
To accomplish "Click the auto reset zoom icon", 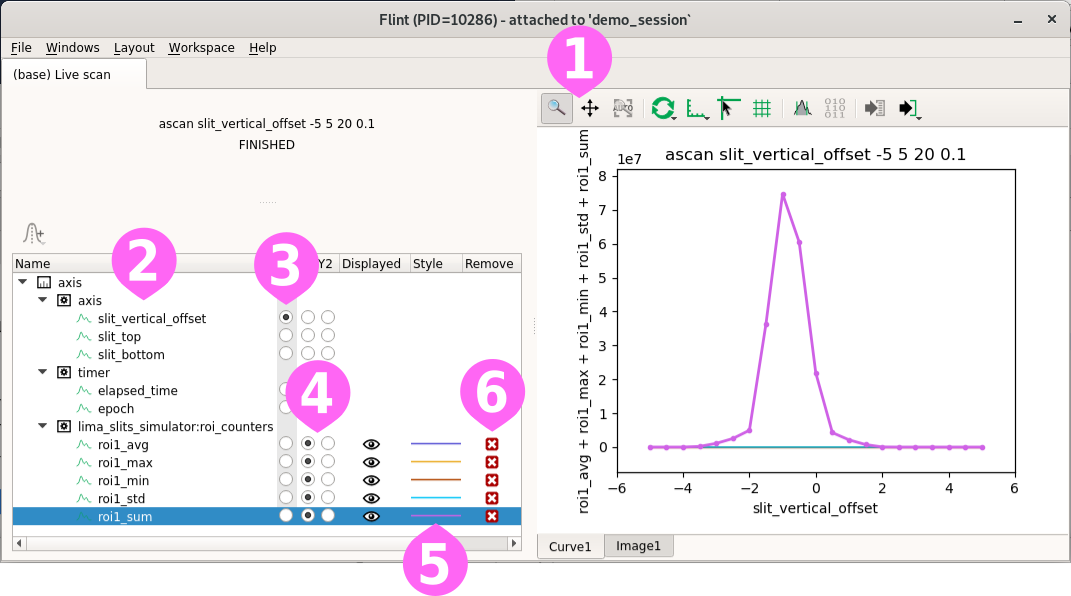I will [623, 108].
